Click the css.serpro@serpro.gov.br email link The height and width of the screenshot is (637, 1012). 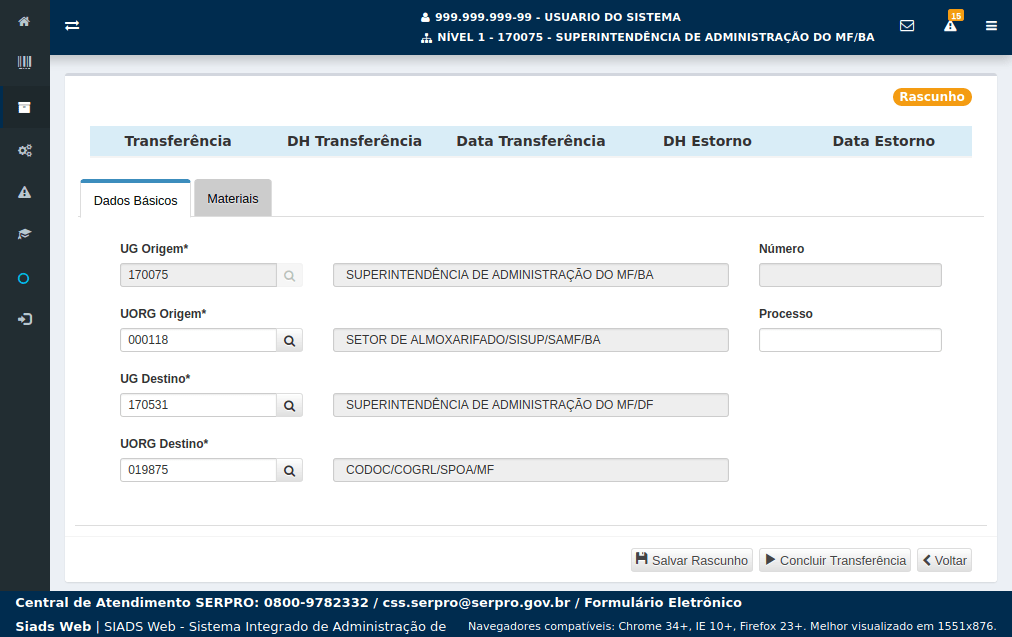(476, 602)
